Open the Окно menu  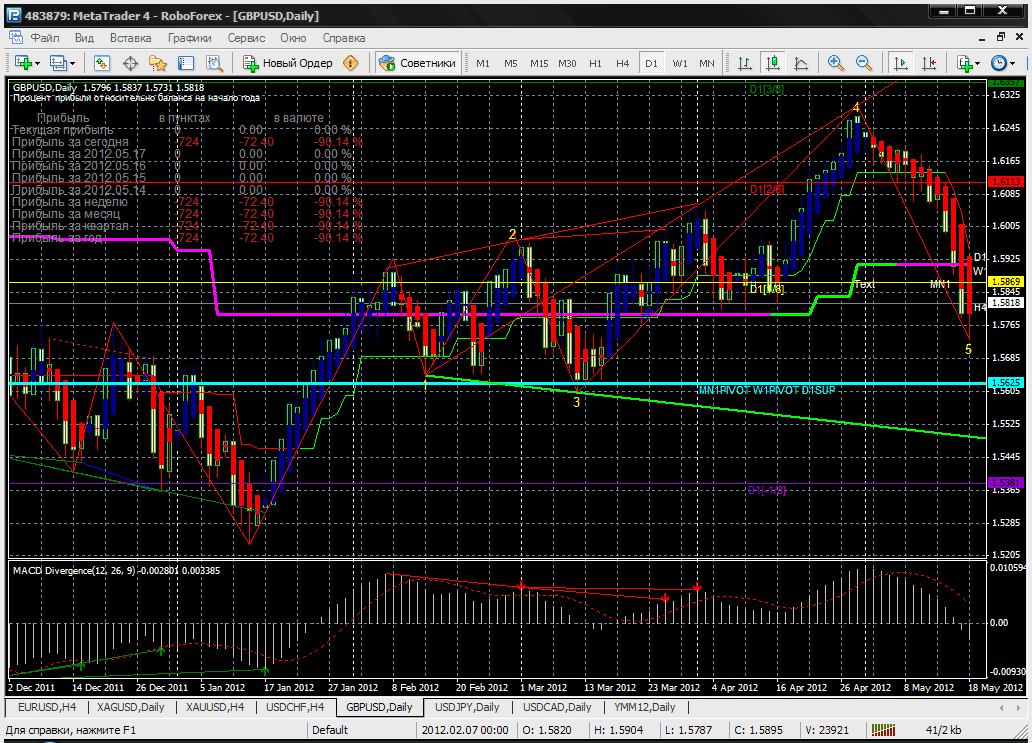[294, 38]
